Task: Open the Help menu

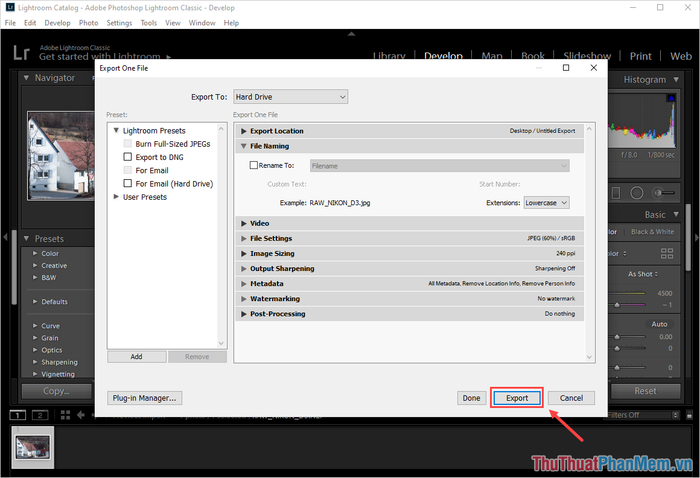Action: click(x=231, y=23)
